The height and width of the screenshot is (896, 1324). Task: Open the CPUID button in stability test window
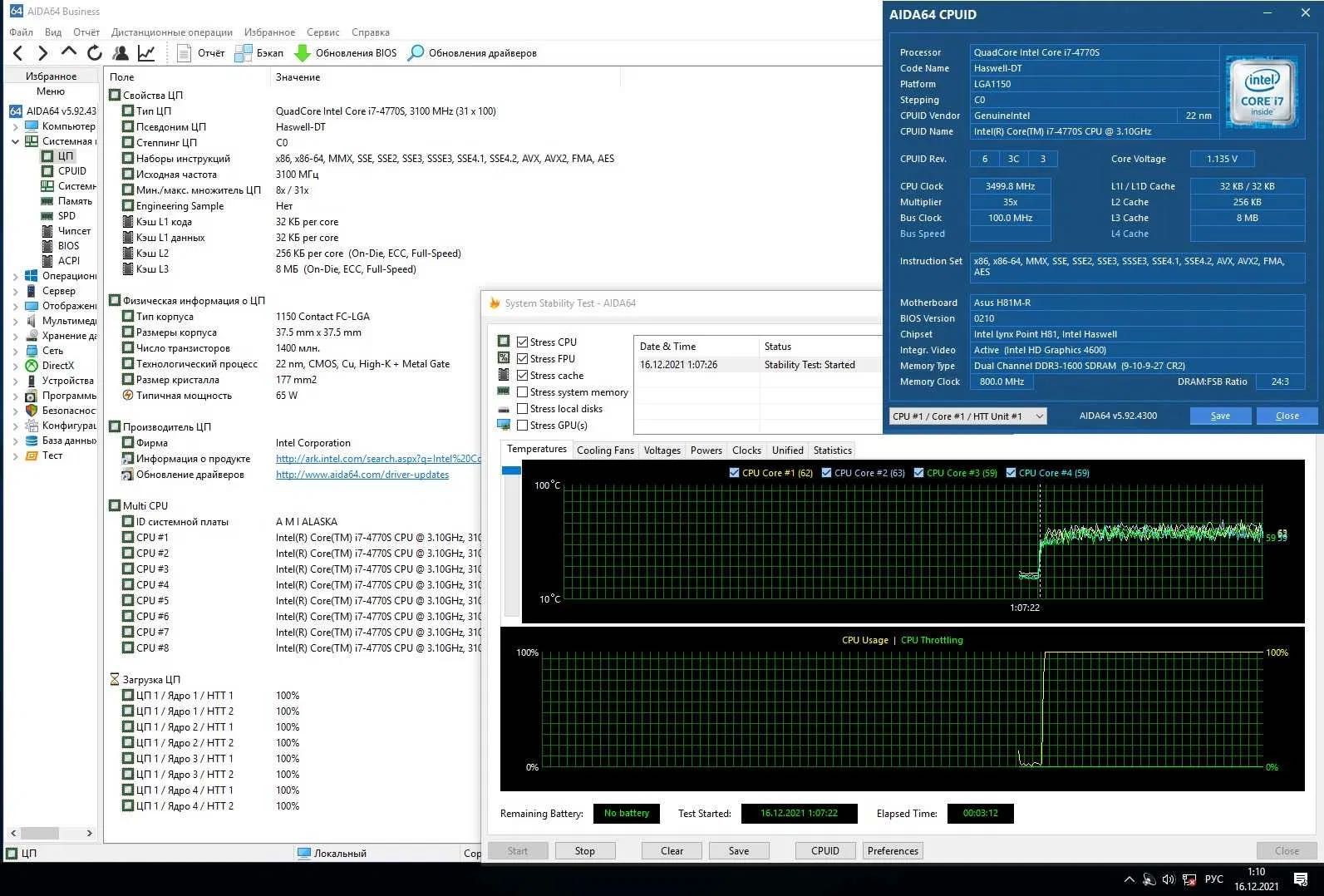pyautogui.click(x=824, y=850)
